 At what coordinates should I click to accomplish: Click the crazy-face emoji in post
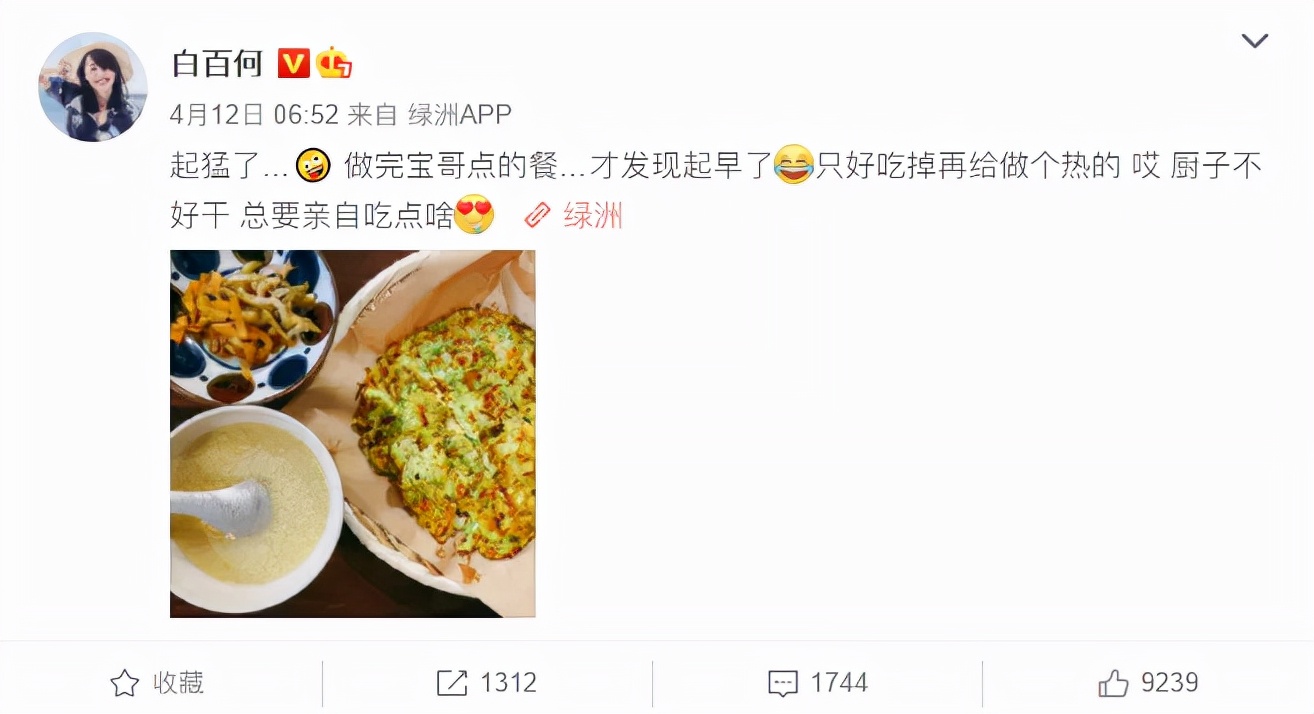(x=314, y=165)
